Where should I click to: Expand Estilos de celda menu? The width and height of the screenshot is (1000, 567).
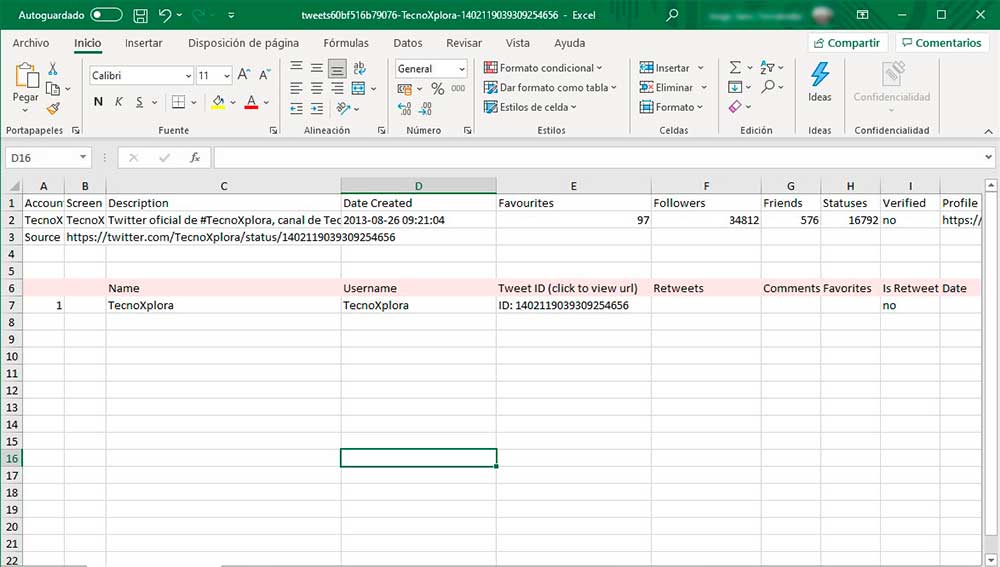[530, 107]
